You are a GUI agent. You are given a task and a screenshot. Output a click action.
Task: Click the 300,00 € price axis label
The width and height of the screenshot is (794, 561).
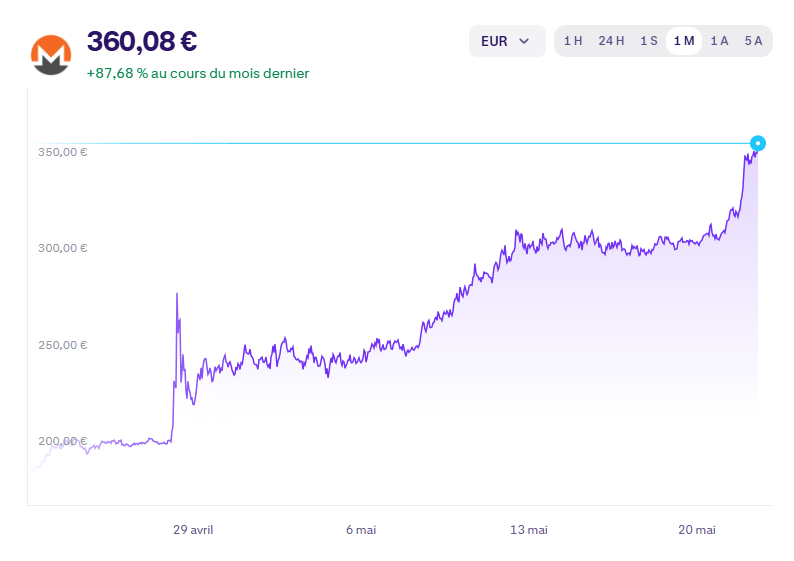click(63, 248)
